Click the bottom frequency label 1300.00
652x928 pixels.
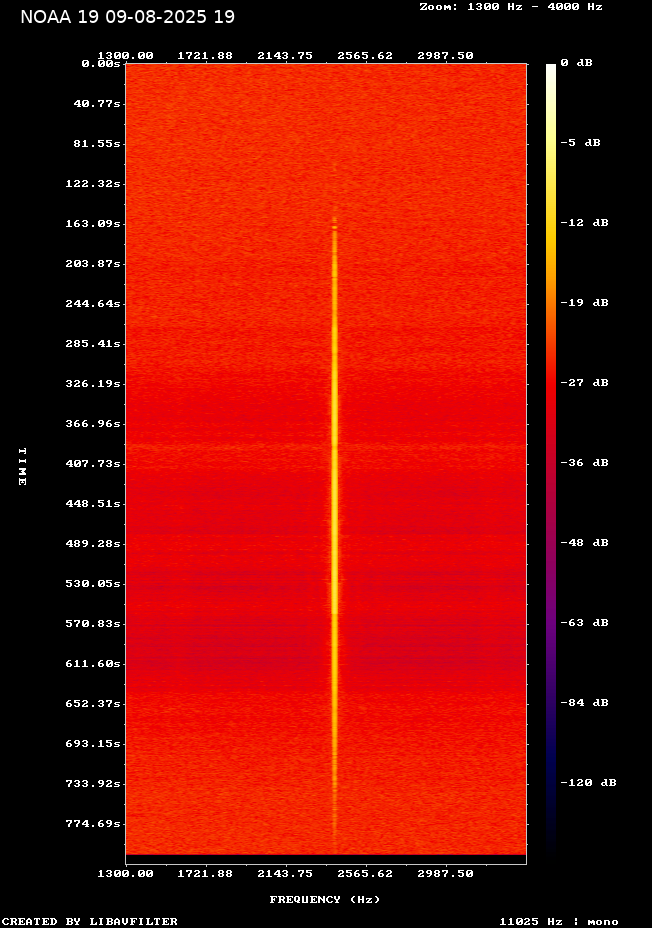pos(125,874)
